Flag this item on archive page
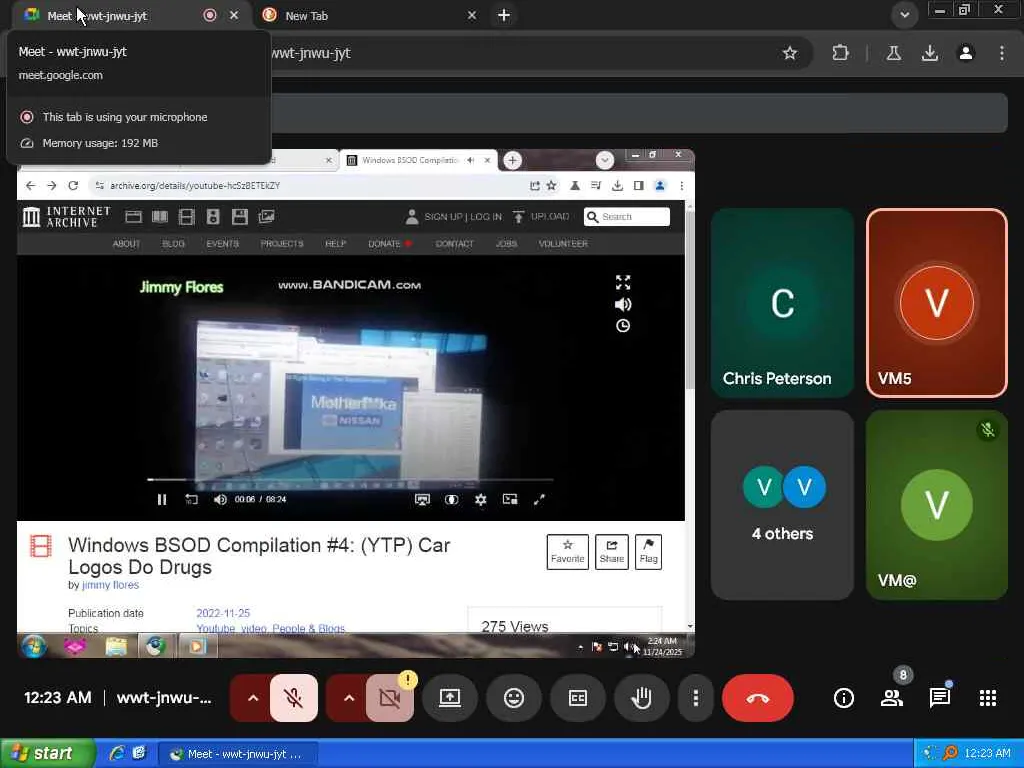Viewport: 1024px width, 768px height. (x=648, y=552)
